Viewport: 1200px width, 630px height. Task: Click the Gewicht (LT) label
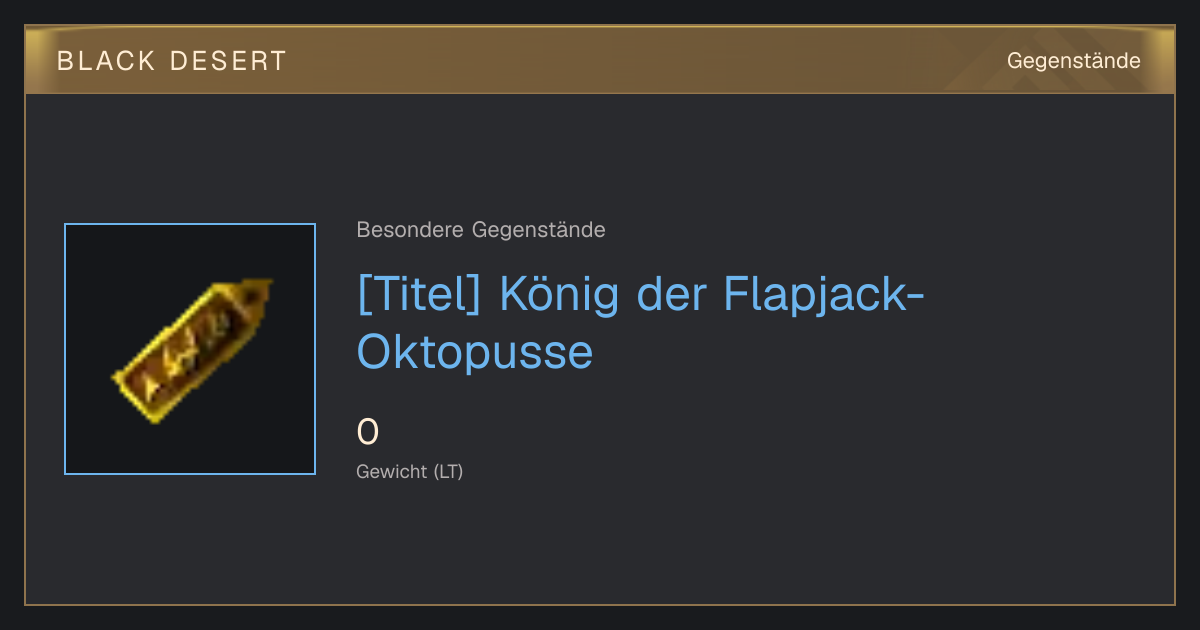pos(410,471)
